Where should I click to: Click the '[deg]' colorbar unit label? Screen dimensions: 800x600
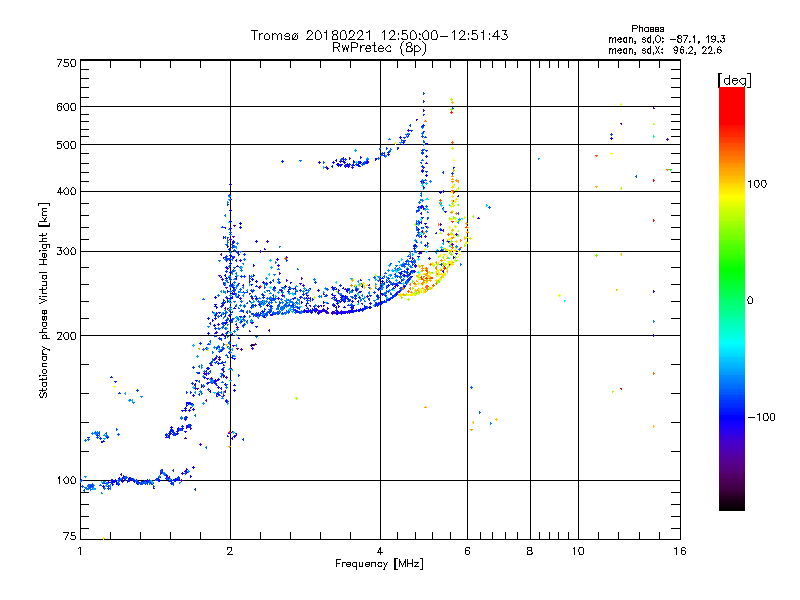coord(734,80)
